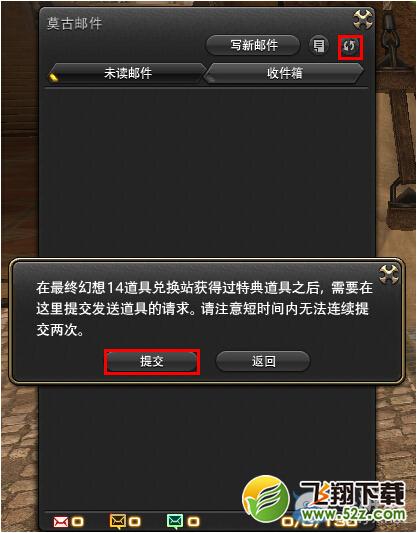Switch to the 收件箱 tab
417x533 pixels.
(x=284, y=73)
